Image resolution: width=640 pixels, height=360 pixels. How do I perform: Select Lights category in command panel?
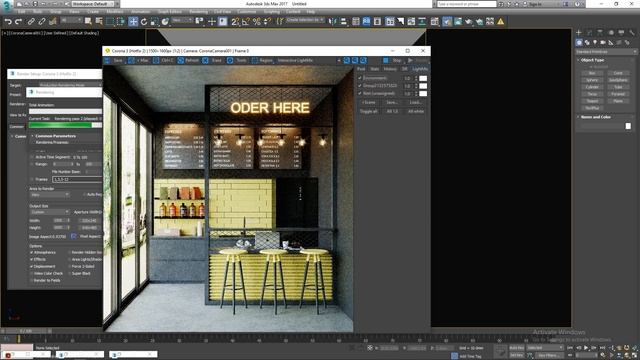(x=595, y=42)
